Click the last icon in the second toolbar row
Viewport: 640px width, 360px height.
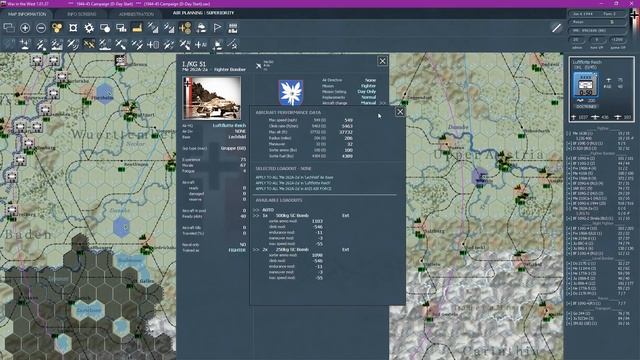[x=233, y=44]
